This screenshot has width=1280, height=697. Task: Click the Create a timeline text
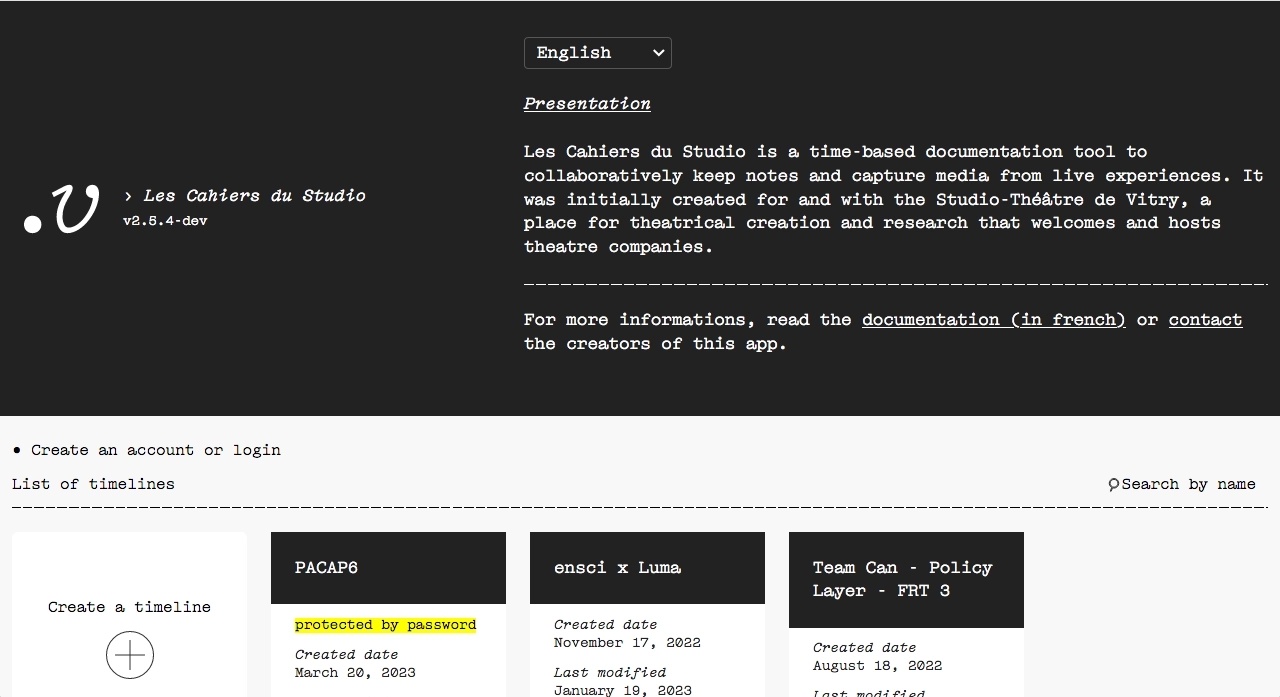click(x=129, y=607)
